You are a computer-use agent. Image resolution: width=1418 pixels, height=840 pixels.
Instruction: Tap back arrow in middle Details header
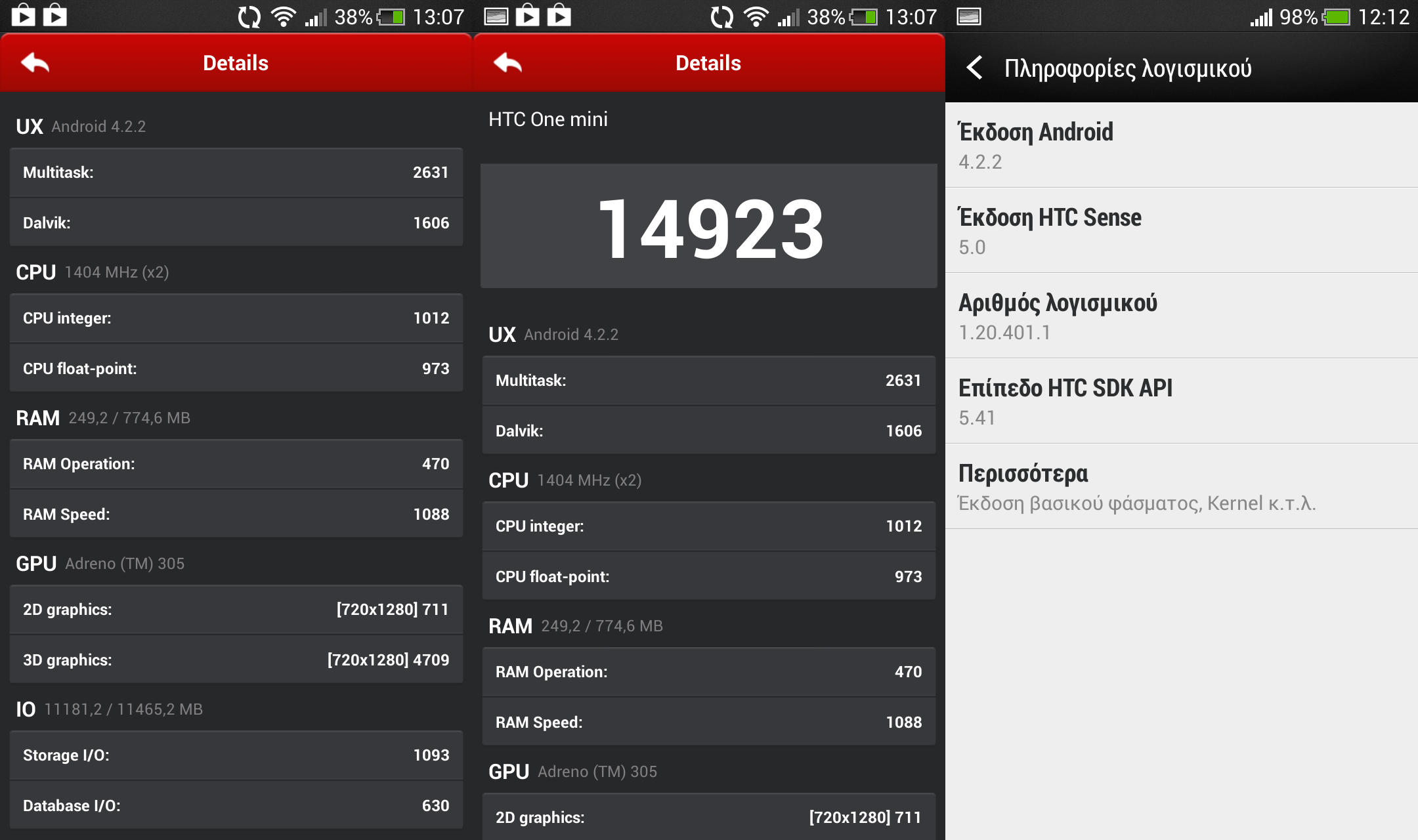(508, 63)
